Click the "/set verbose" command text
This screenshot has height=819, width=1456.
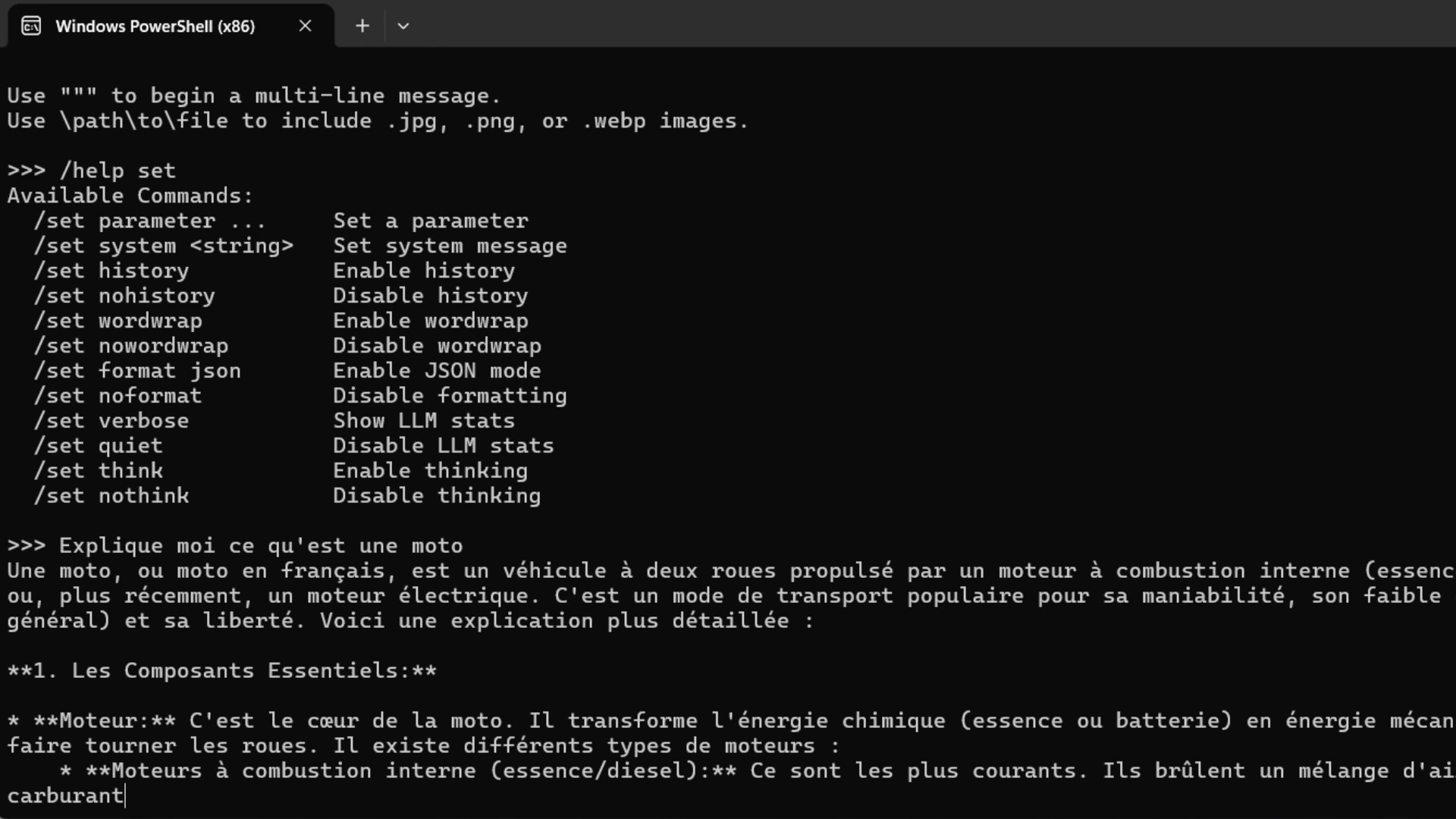coord(111,421)
